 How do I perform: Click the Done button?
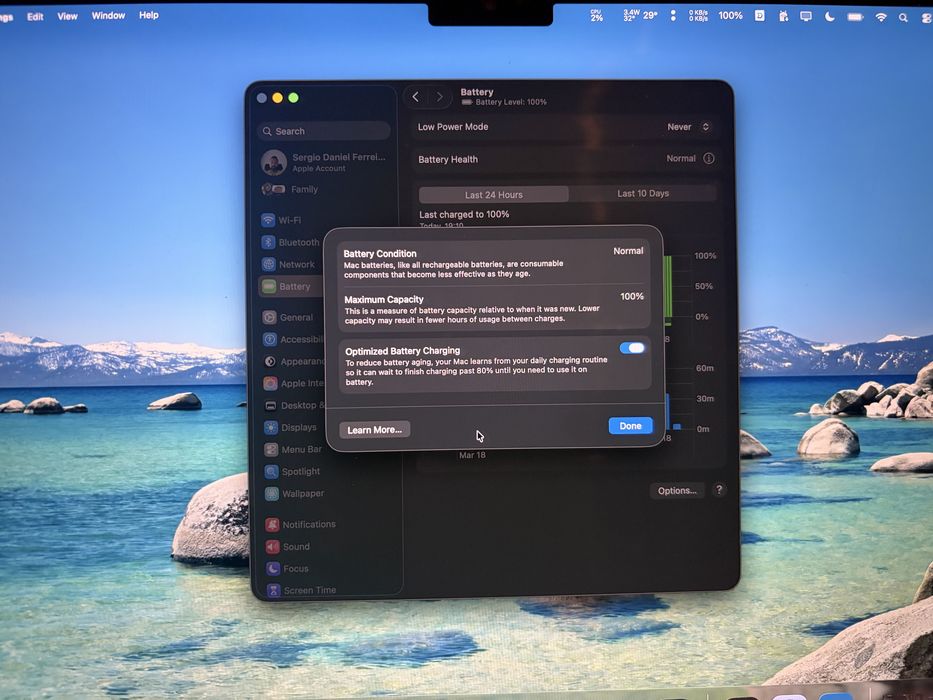630,426
